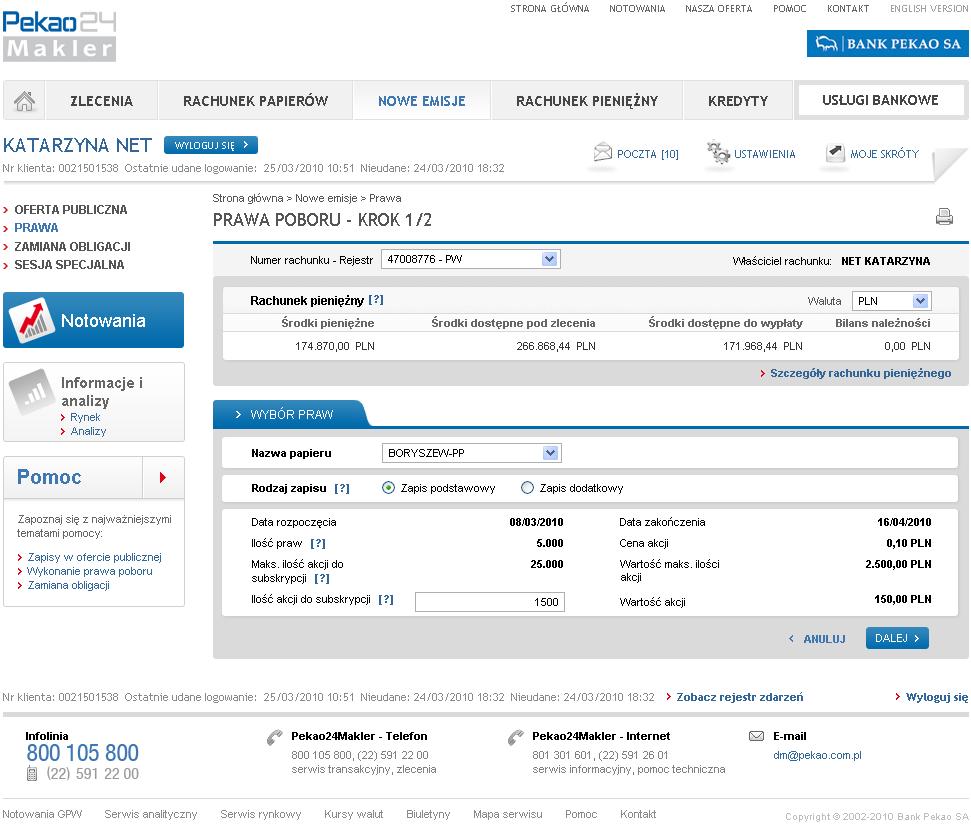Open Zamiana obligacji help link

click(x=68, y=585)
